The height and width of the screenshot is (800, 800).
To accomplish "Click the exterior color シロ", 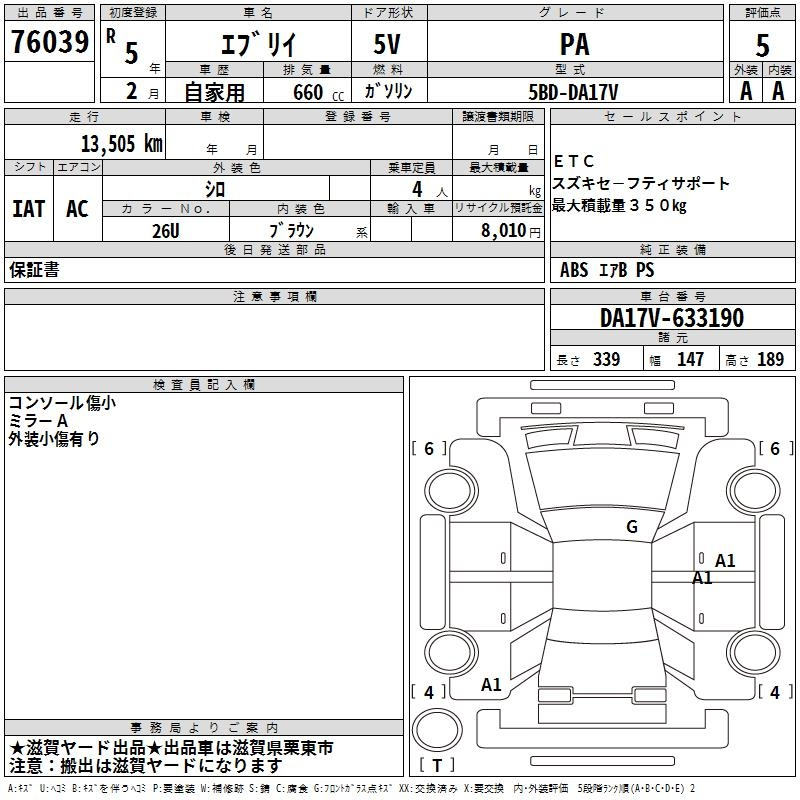I will click(215, 189).
